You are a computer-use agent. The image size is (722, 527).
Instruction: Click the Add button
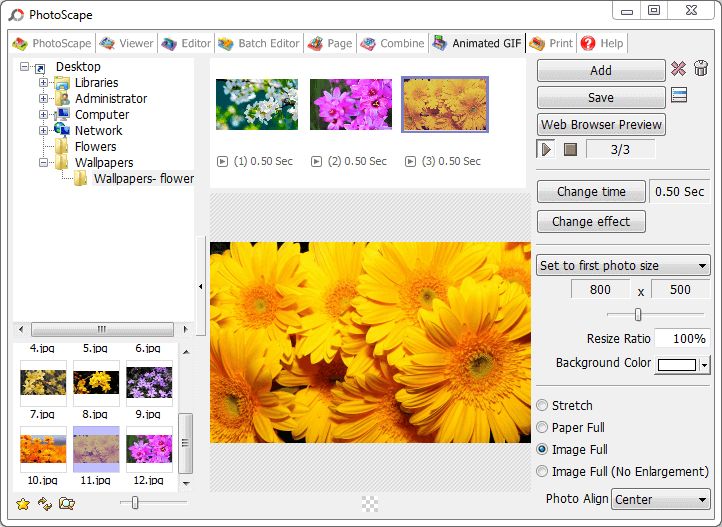point(601,70)
